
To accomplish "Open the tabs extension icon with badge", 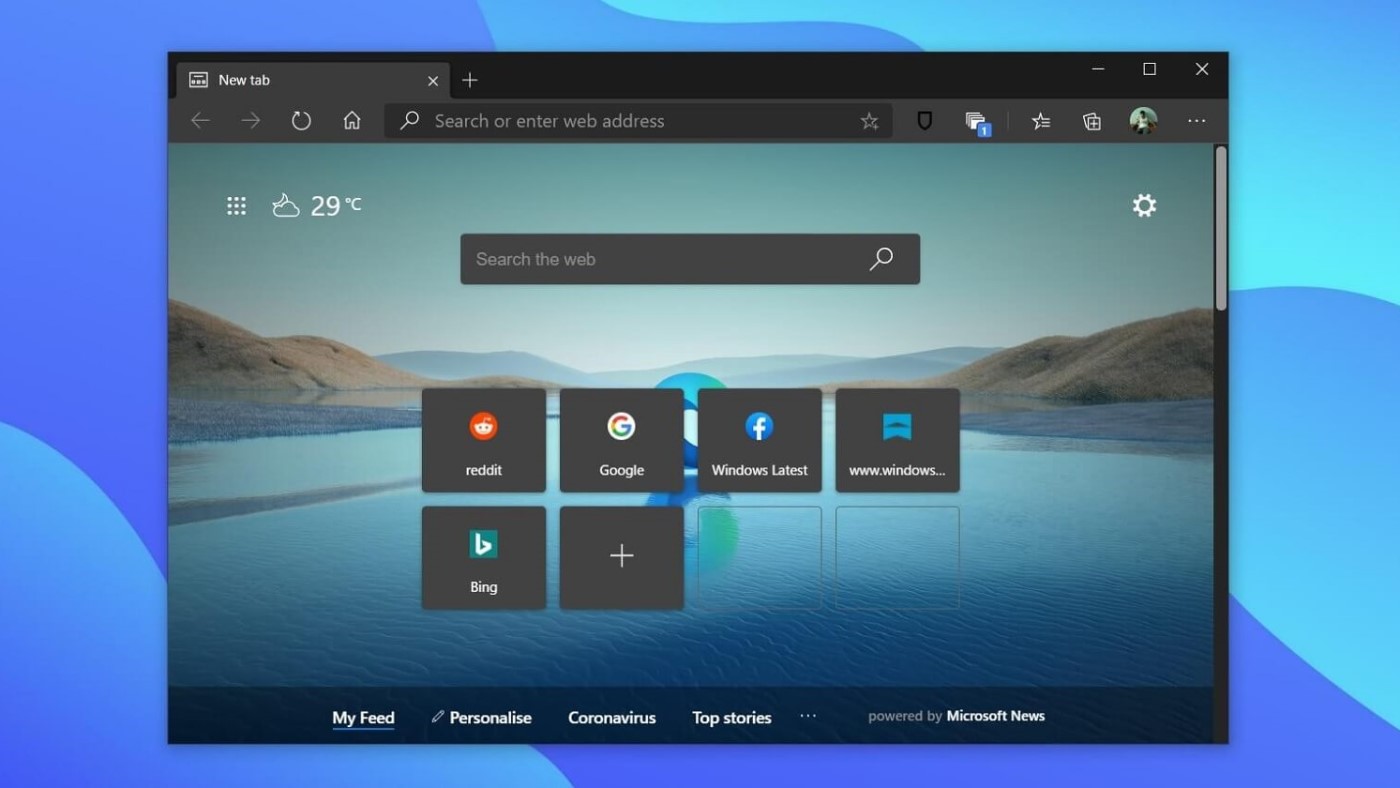I will 977,123.
